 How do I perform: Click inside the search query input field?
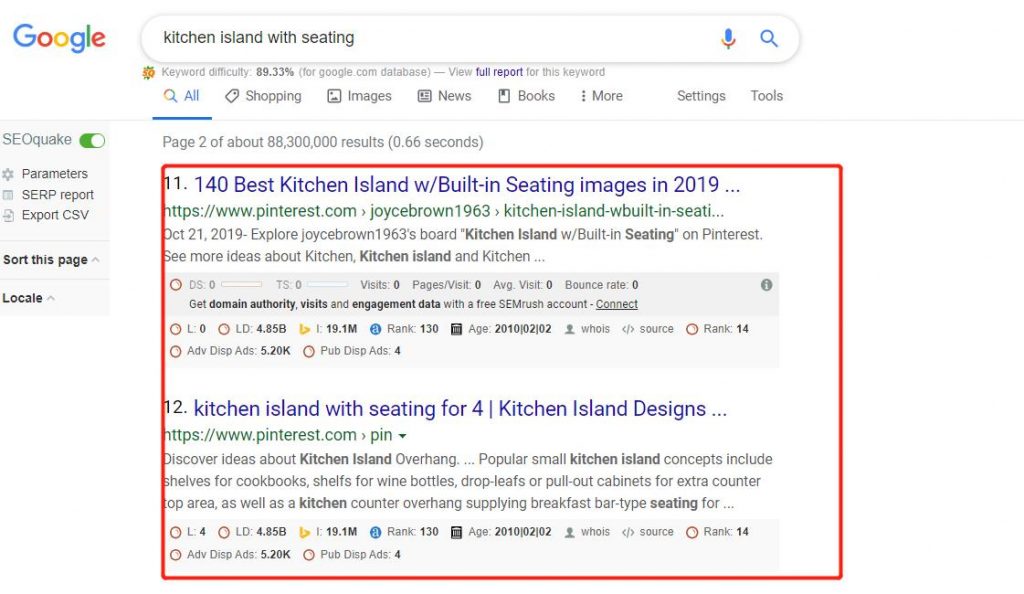pyautogui.click(x=431, y=38)
